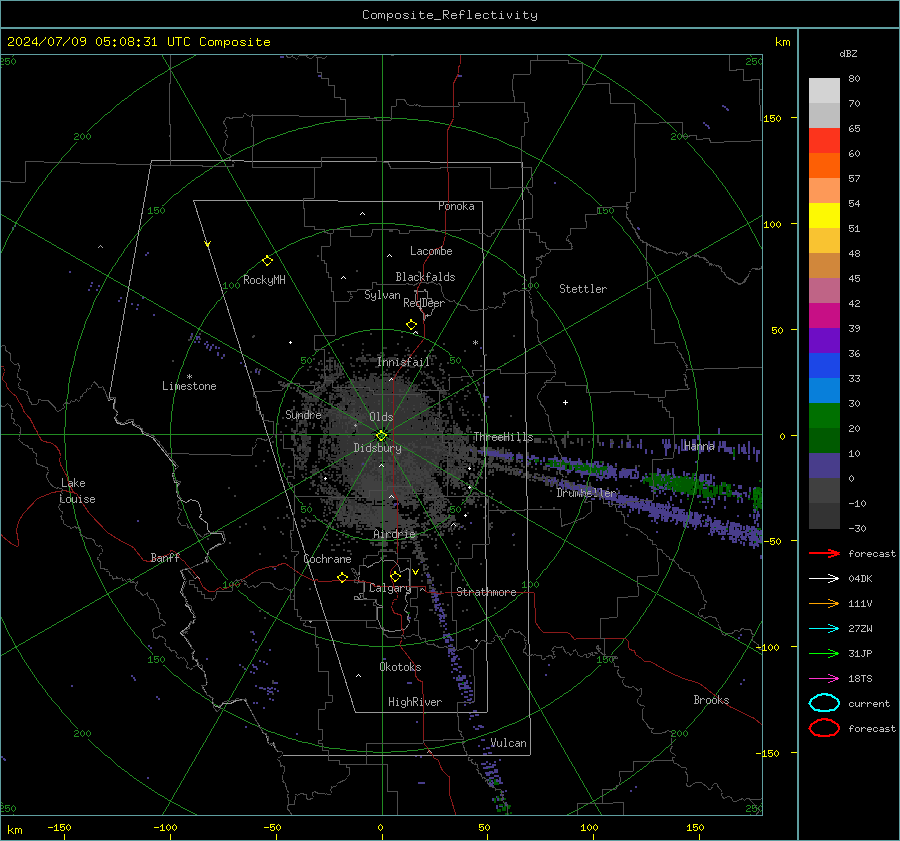Viewport: 900px width, 841px height.
Task: Click the Strathmore label
Action: (486, 592)
